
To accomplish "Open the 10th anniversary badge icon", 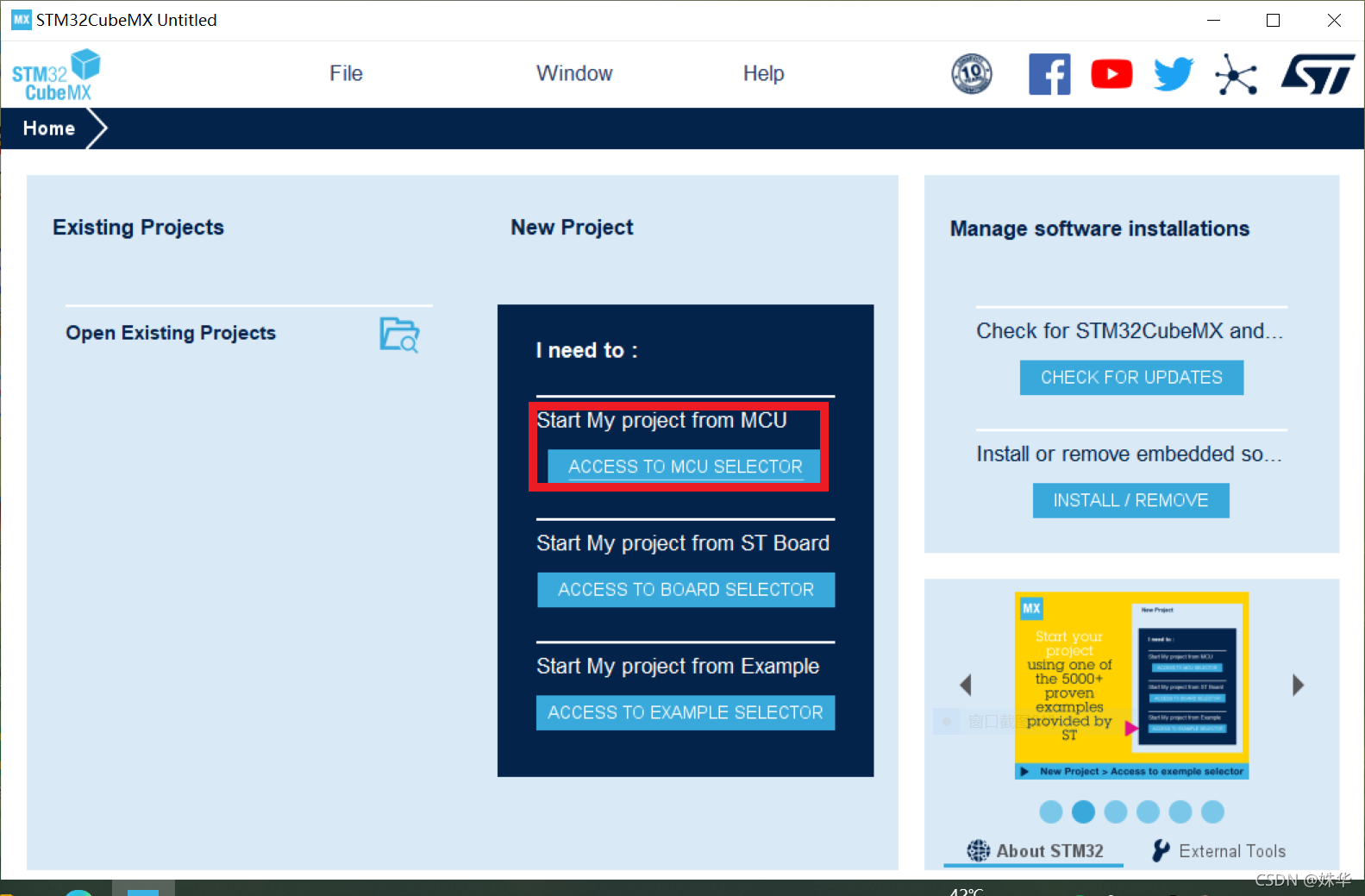I will 972,74.
